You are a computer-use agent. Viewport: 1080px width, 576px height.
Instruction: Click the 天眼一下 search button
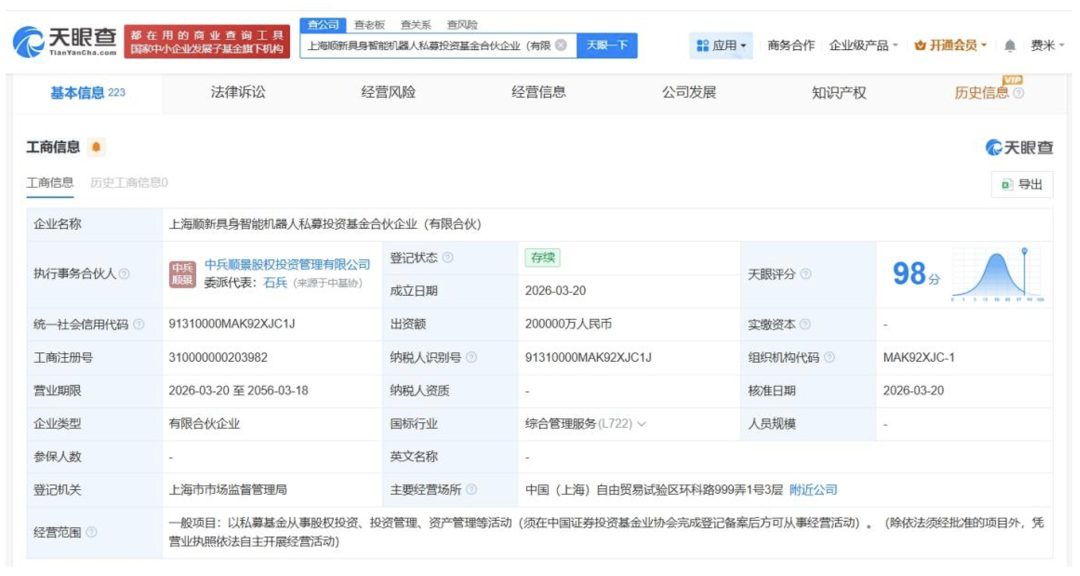(607, 45)
